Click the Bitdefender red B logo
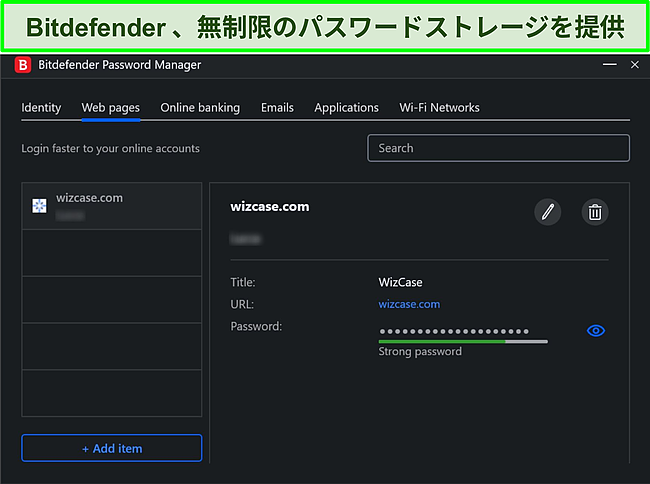This screenshot has width=650, height=484. tap(23, 65)
